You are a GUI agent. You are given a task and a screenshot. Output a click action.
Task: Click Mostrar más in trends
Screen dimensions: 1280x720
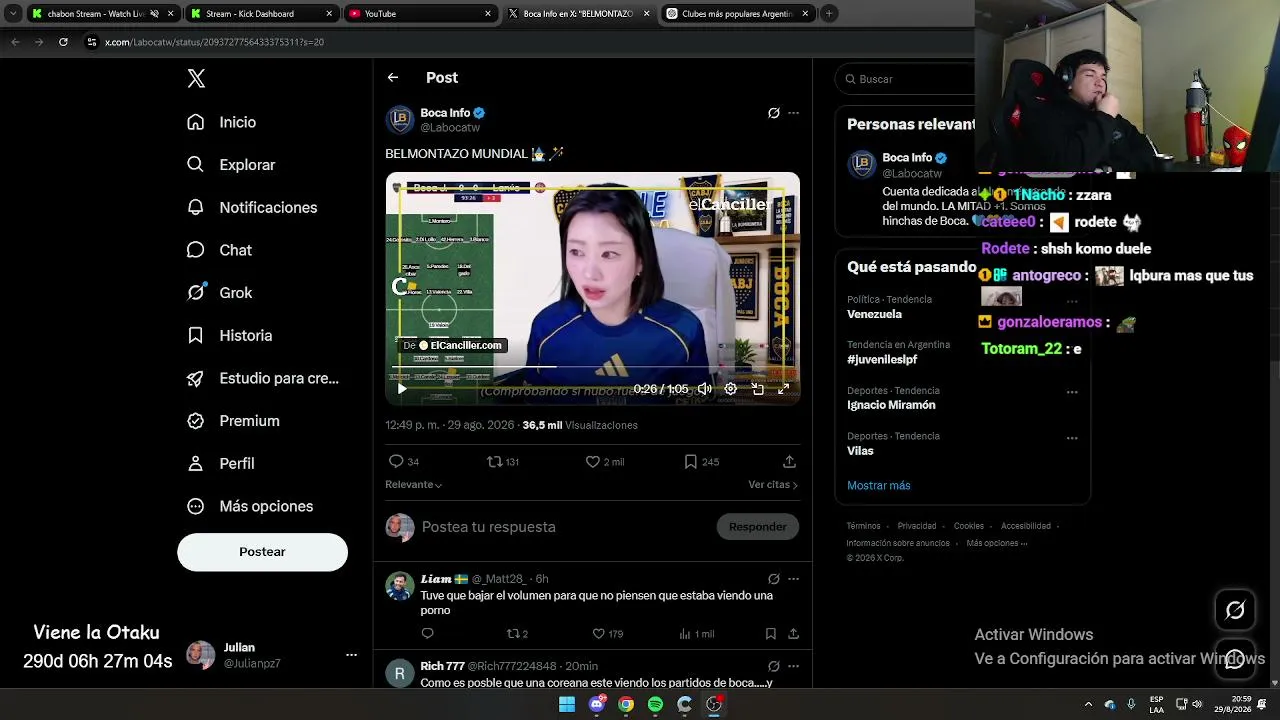point(879,486)
